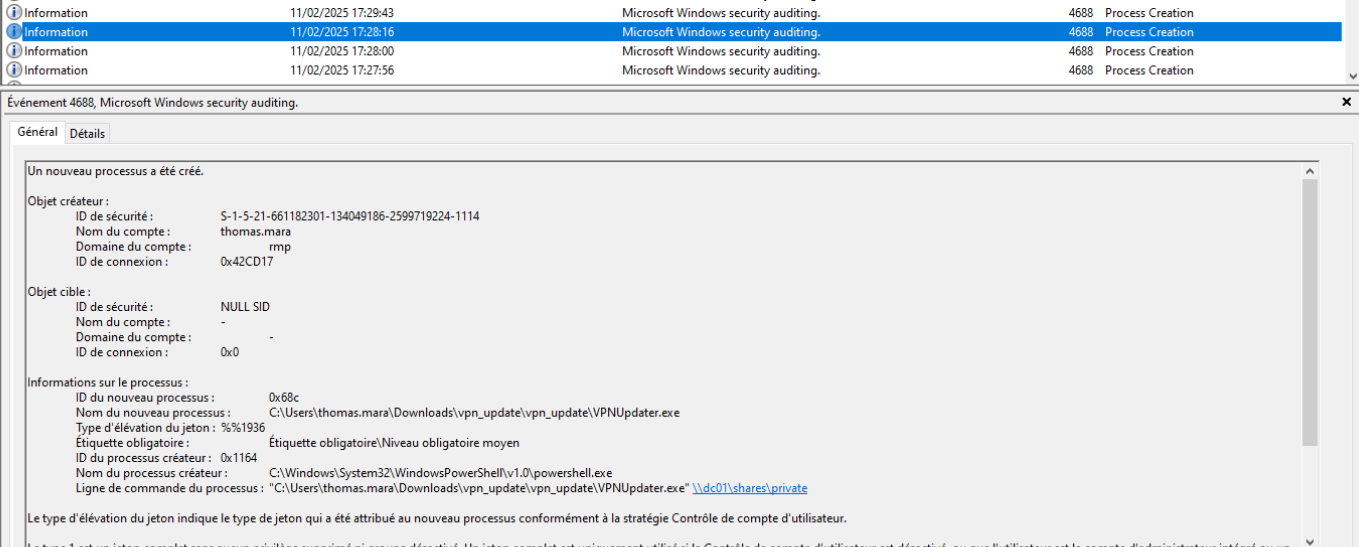This screenshot has height=547, width=1359.
Task: Click the Information icon of the selected 17:28:16 event
Action: 14,32
